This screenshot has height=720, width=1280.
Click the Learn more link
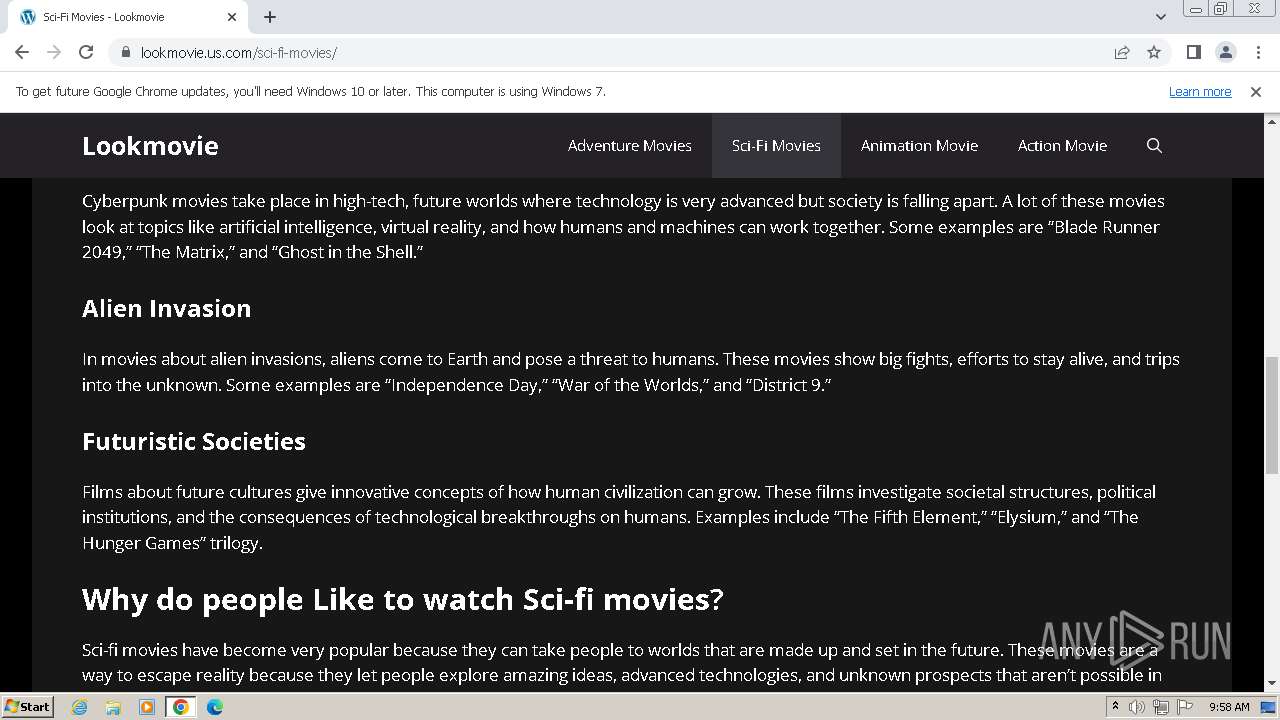[x=1200, y=91]
